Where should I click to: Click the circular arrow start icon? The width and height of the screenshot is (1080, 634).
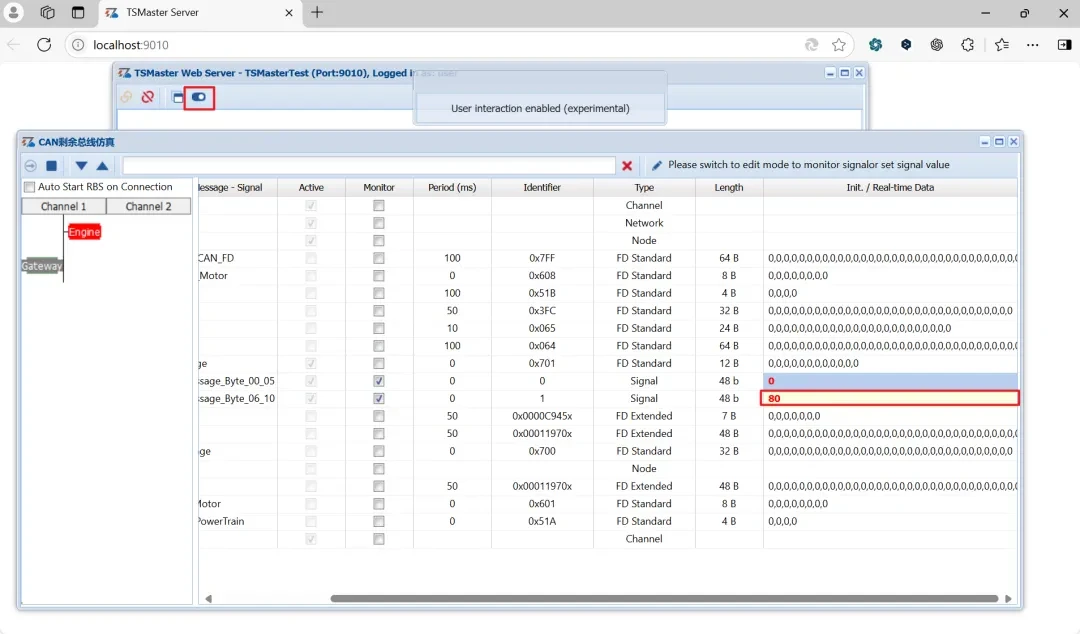(30, 166)
